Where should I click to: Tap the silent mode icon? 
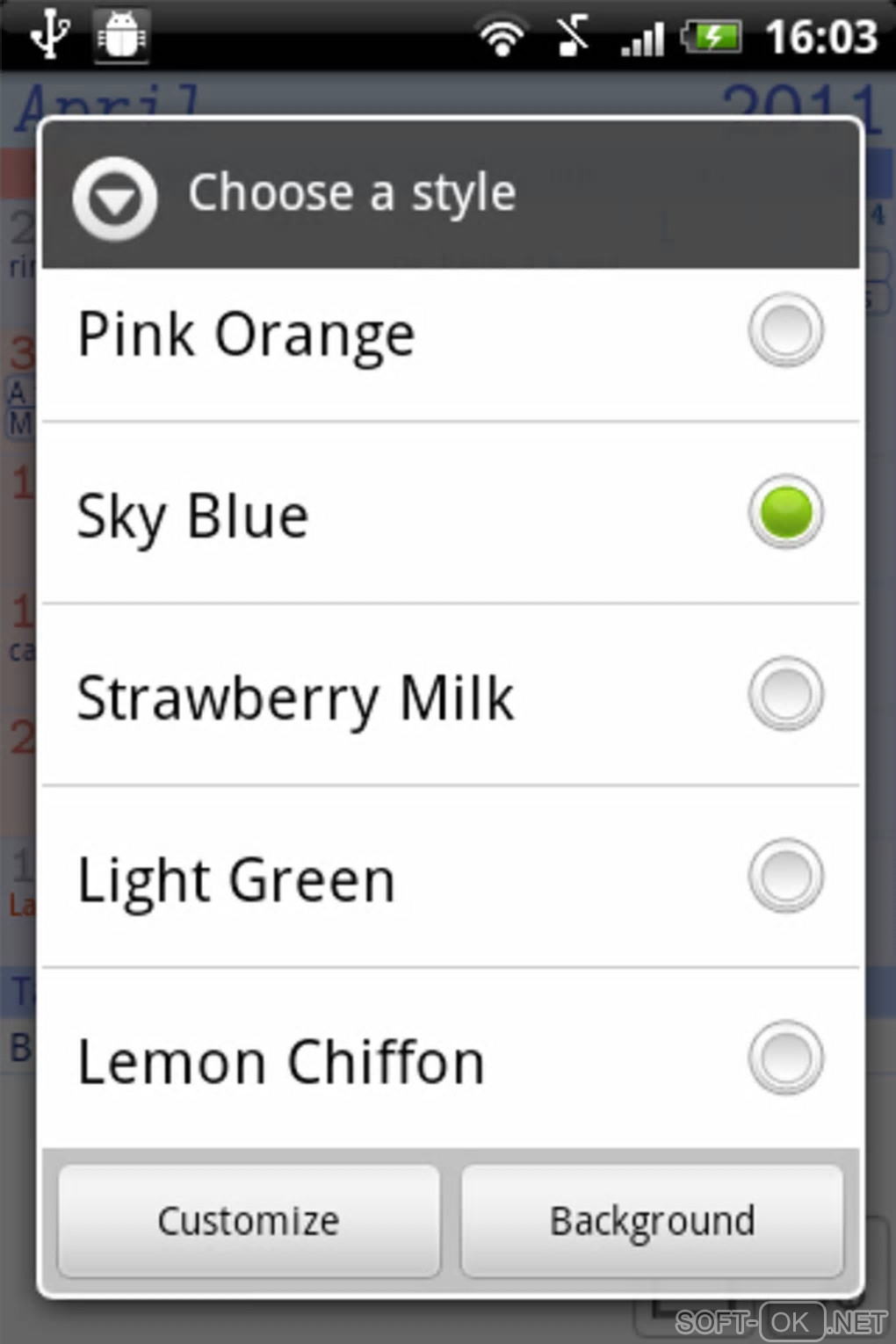[x=572, y=37]
